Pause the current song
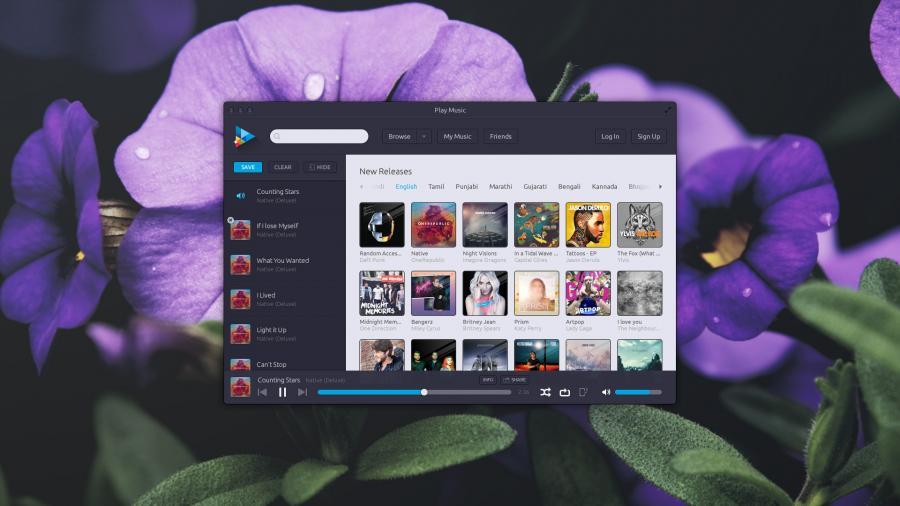The width and height of the screenshot is (900, 506). 282,393
